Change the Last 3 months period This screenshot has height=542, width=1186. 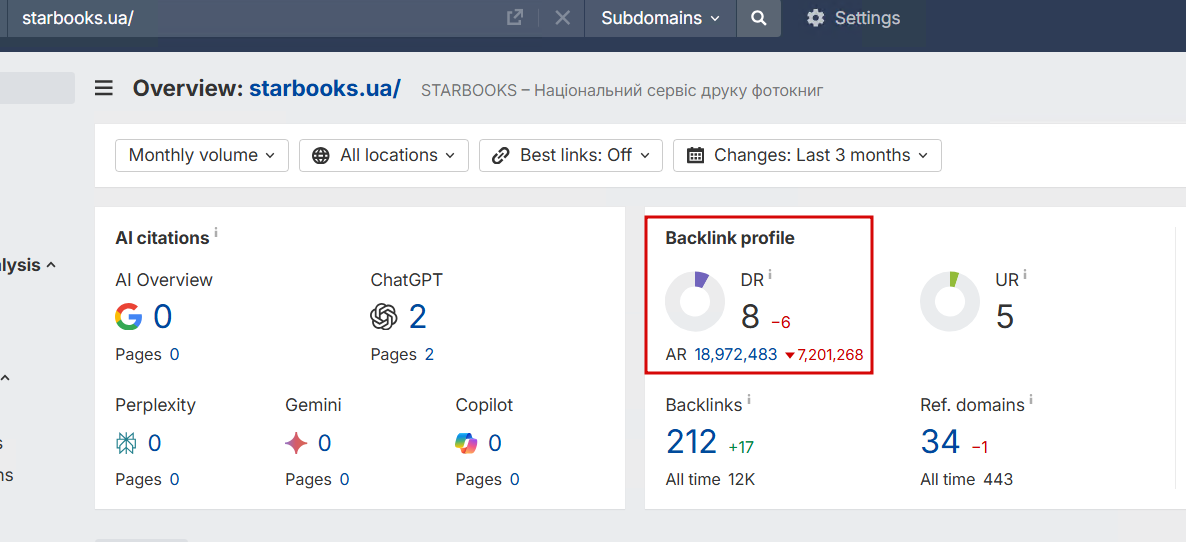pos(807,155)
